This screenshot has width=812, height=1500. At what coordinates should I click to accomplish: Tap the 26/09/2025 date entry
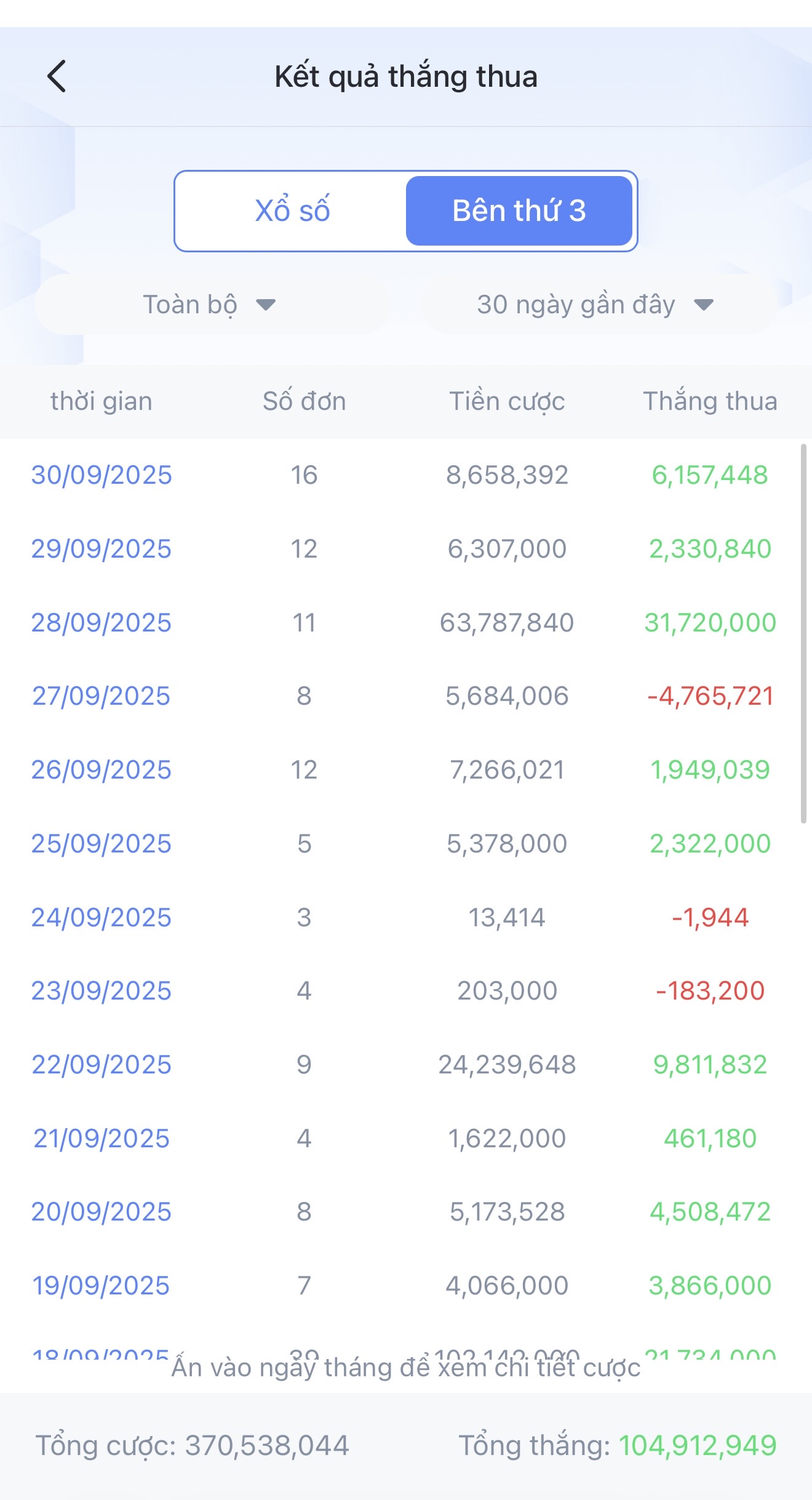coord(101,770)
